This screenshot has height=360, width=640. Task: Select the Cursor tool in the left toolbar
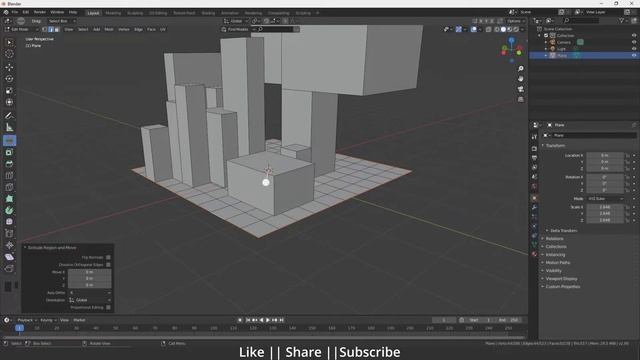coord(9,54)
